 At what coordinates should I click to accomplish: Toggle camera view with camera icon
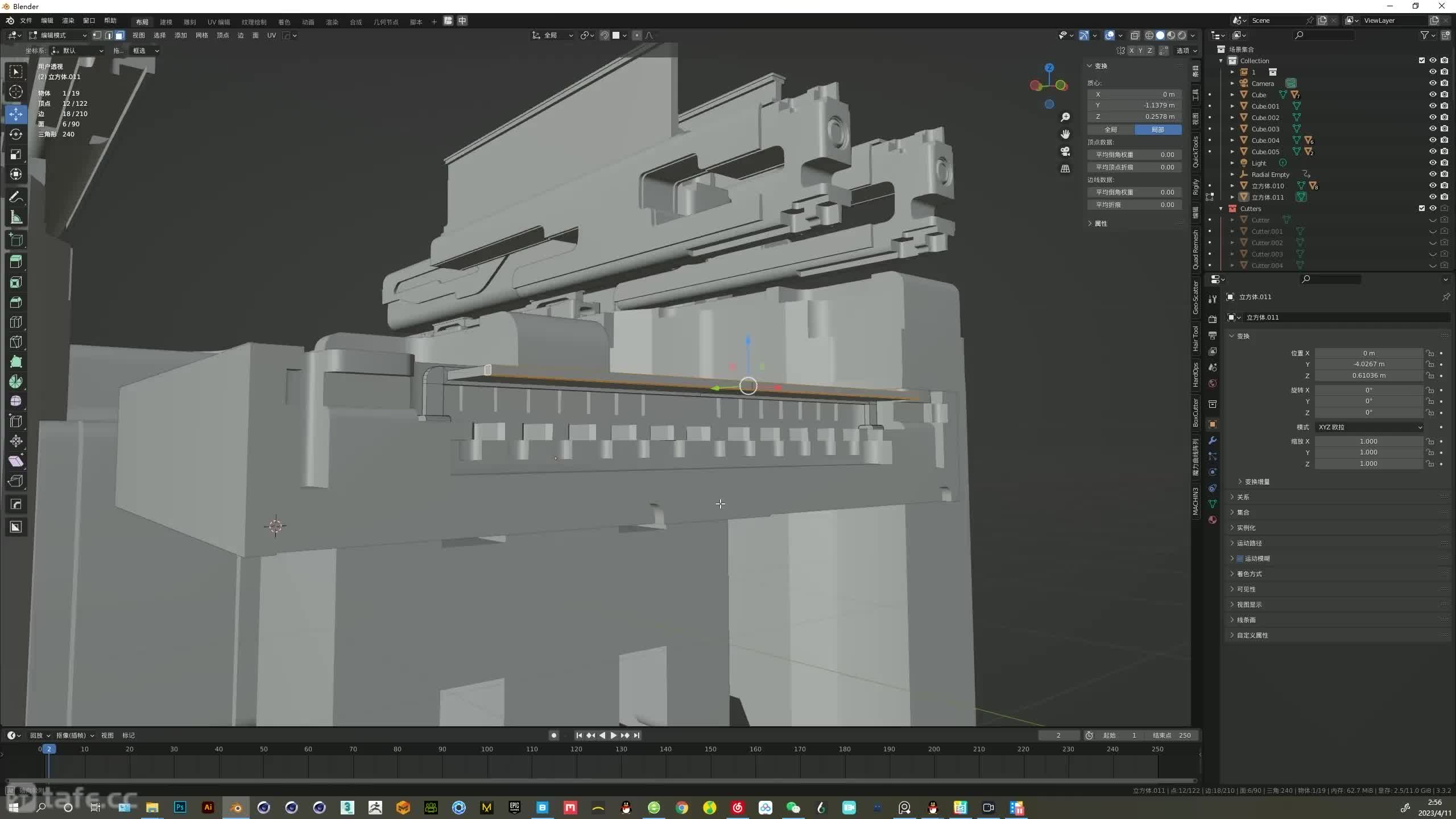pos(1065,151)
